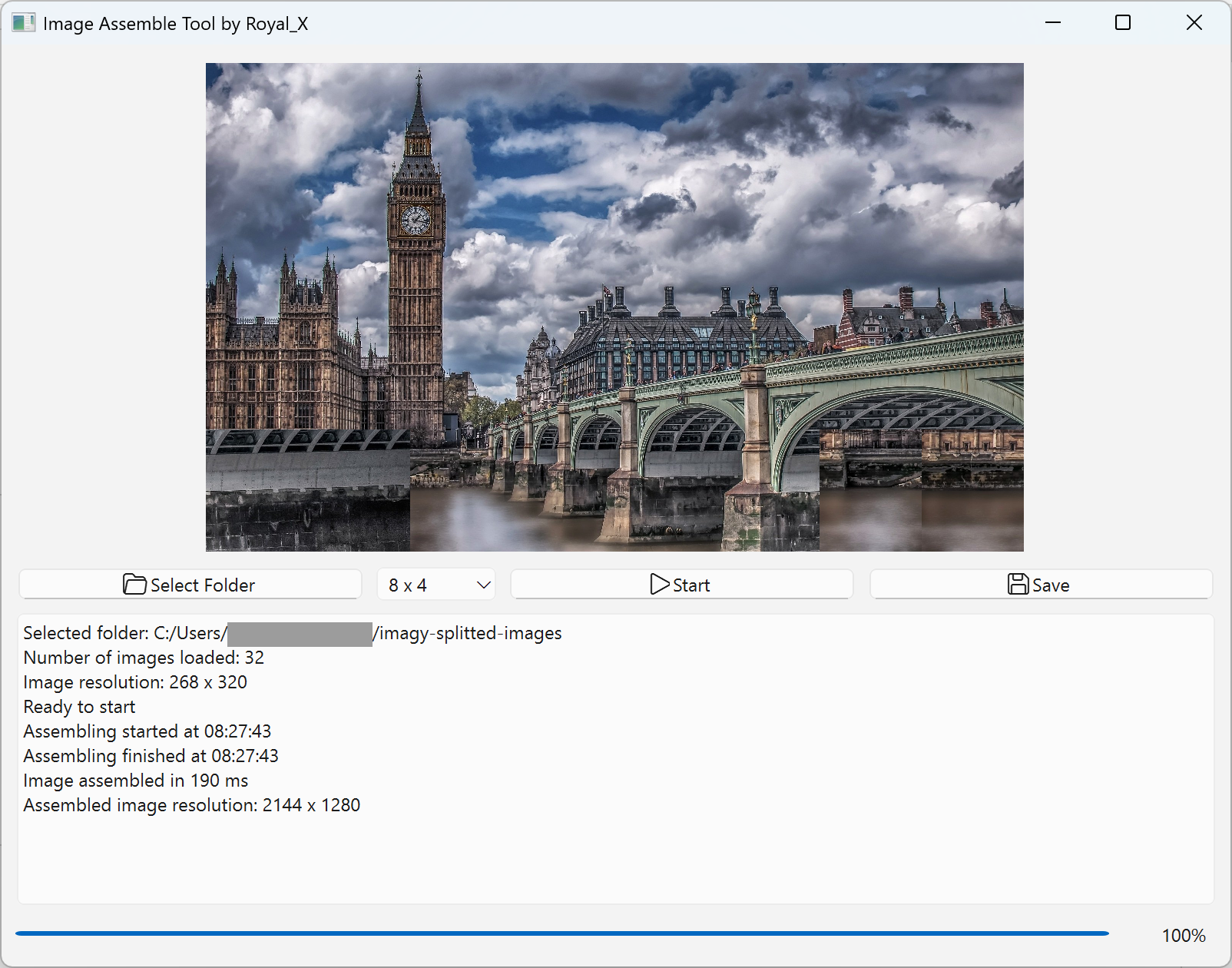Select the "8 x 4" text in the combo box
Viewport: 1232px width, 968px height.
click(x=407, y=584)
